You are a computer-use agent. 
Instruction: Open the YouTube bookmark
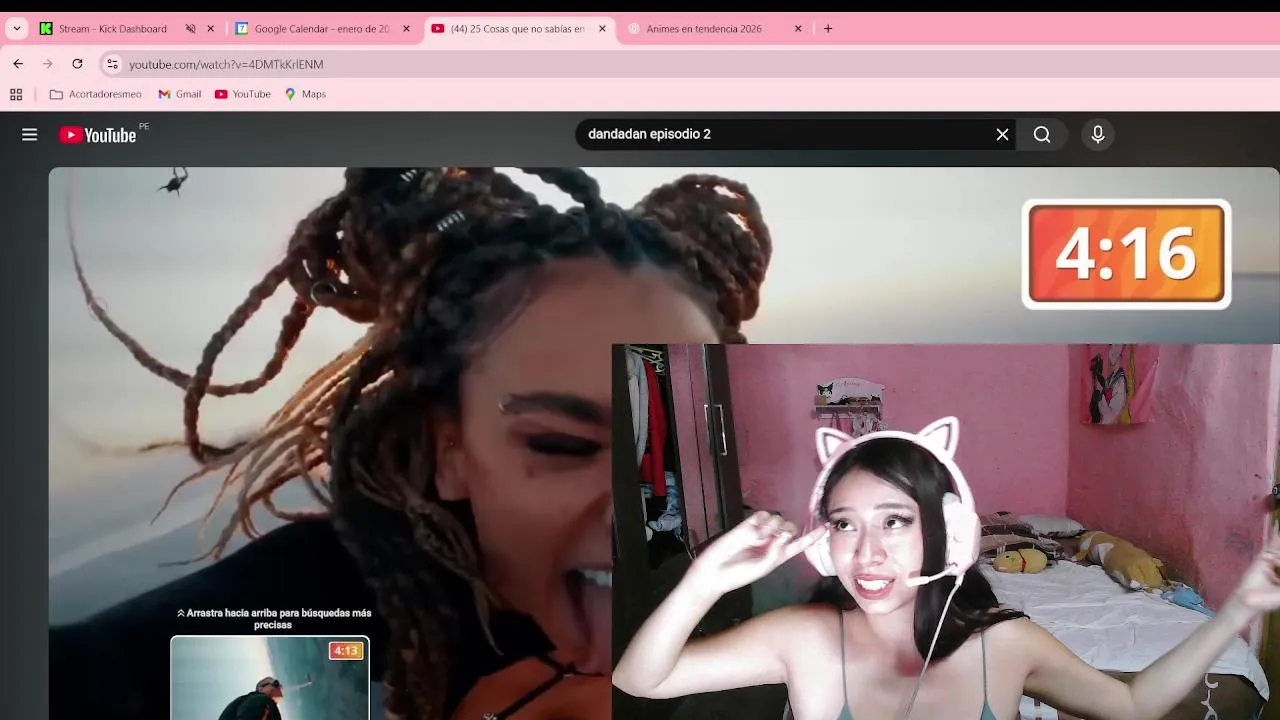pyautogui.click(x=243, y=94)
